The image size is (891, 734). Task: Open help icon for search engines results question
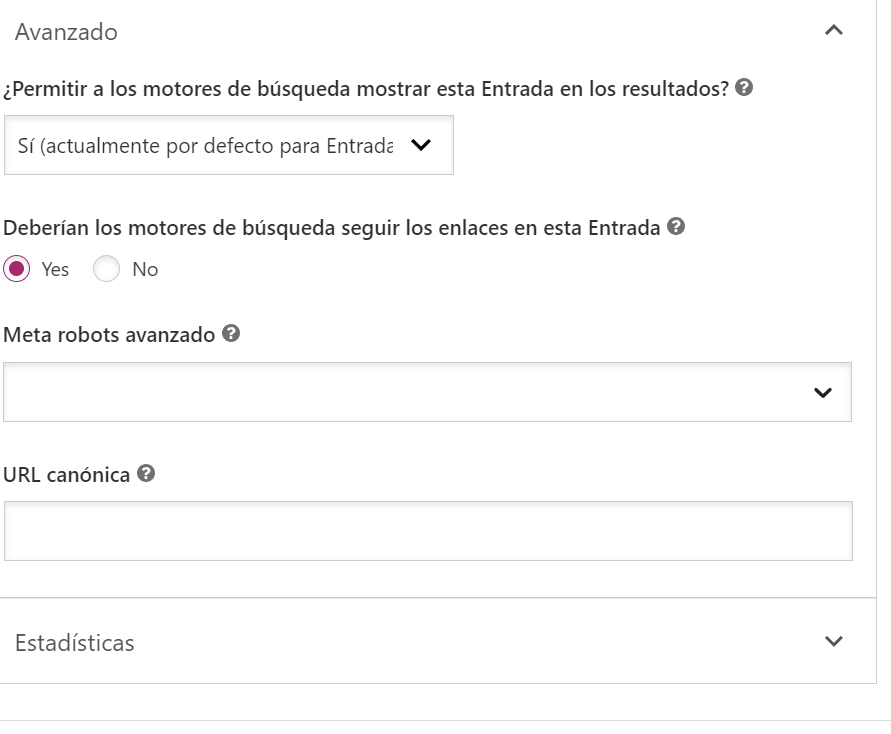[x=744, y=87]
